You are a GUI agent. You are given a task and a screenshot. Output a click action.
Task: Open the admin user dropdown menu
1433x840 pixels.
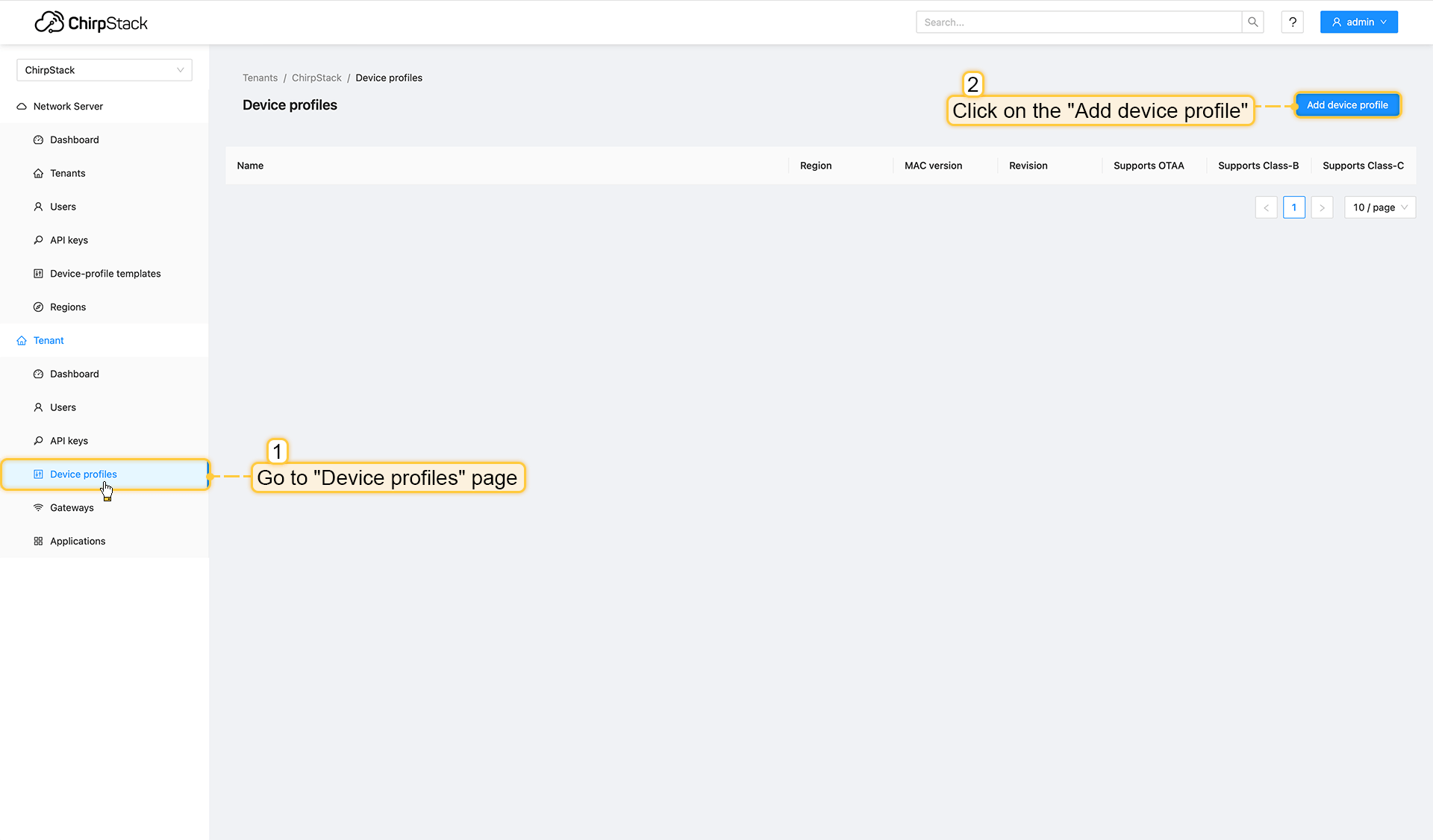coord(1358,22)
